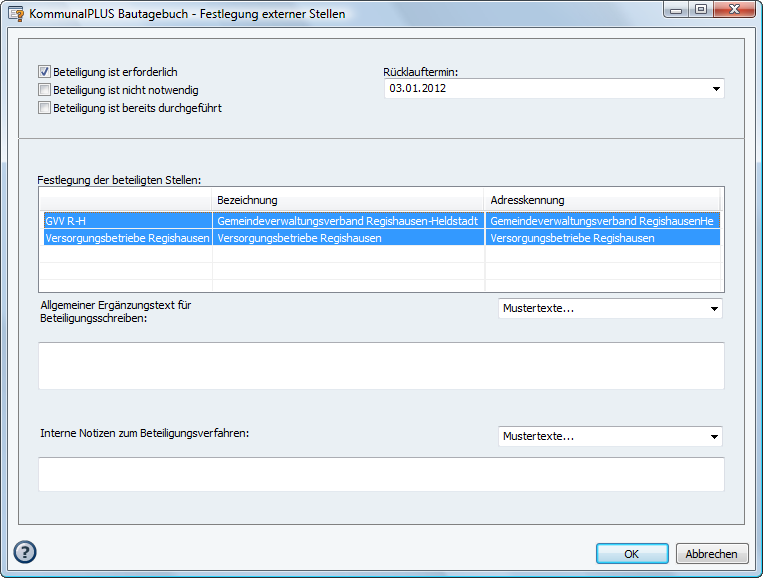
Task: Click the blue help question mark icon
Action: point(25,552)
